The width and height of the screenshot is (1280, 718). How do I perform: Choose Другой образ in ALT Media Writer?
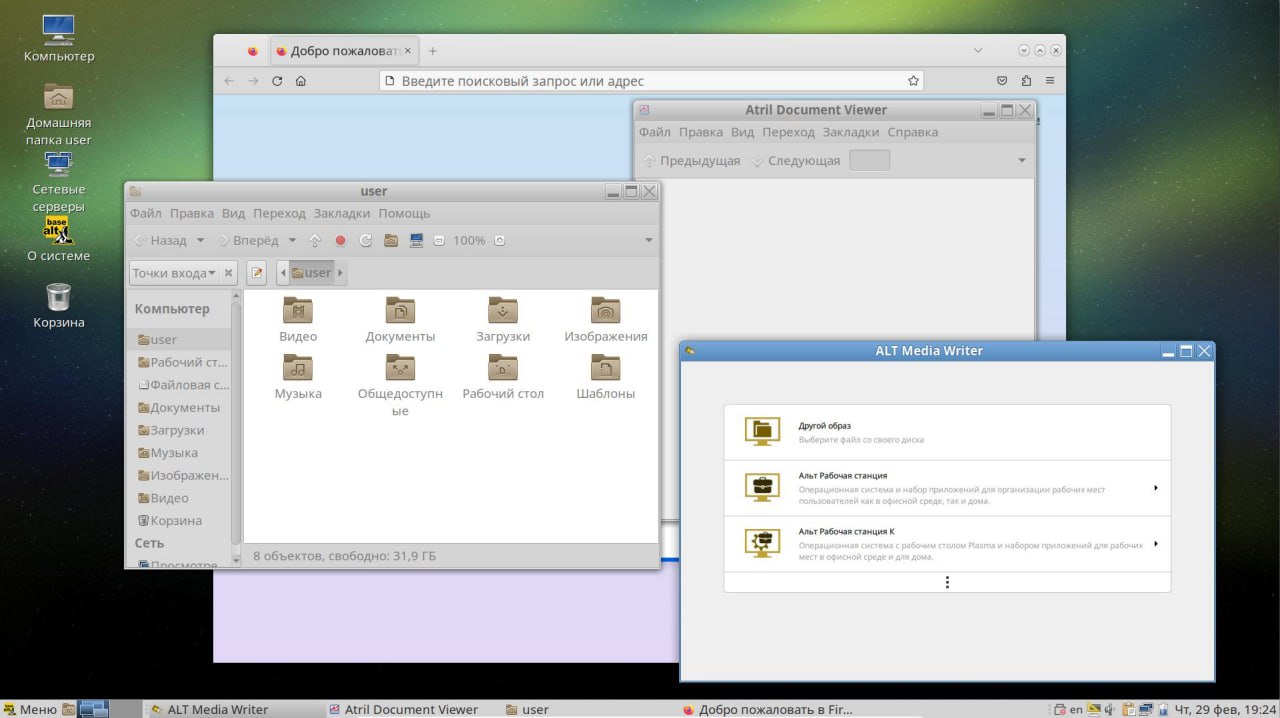pos(947,432)
